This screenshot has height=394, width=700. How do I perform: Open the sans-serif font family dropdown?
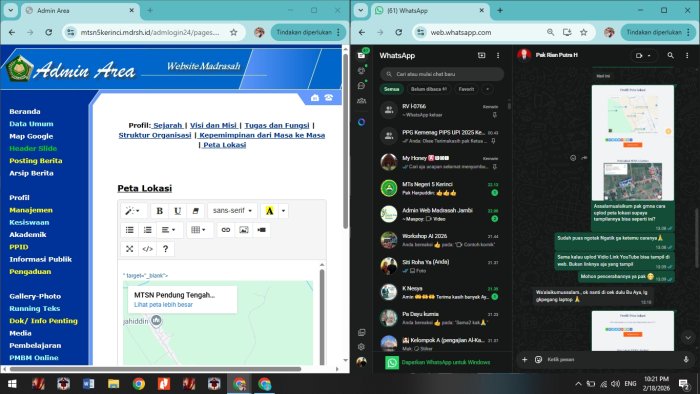[232, 211]
